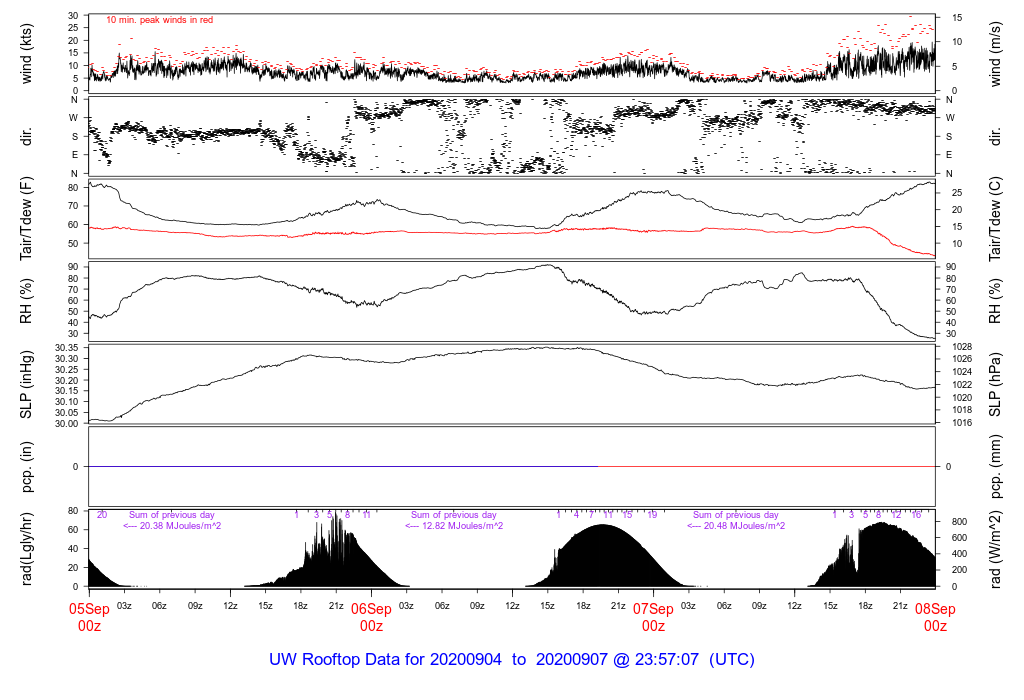Click the 20.48 MJoules/m^2 daily sum annotation
This screenshot has height=700, width=1024.
(736, 526)
